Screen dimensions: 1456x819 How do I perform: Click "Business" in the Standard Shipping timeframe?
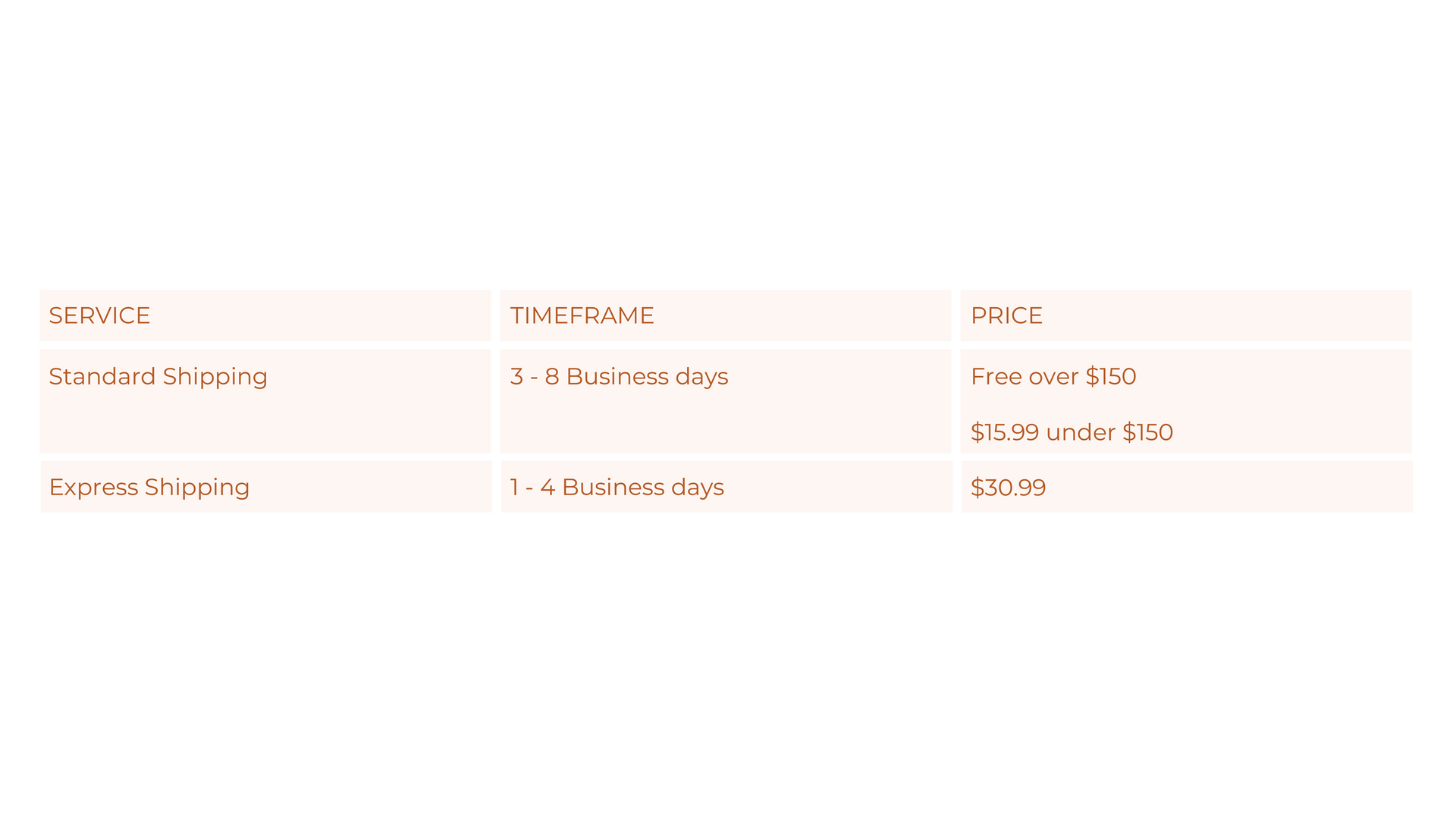coord(617,376)
